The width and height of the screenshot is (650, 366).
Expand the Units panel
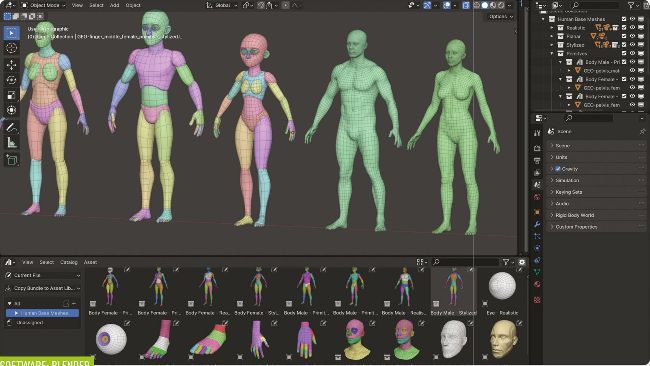pos(596,157)
